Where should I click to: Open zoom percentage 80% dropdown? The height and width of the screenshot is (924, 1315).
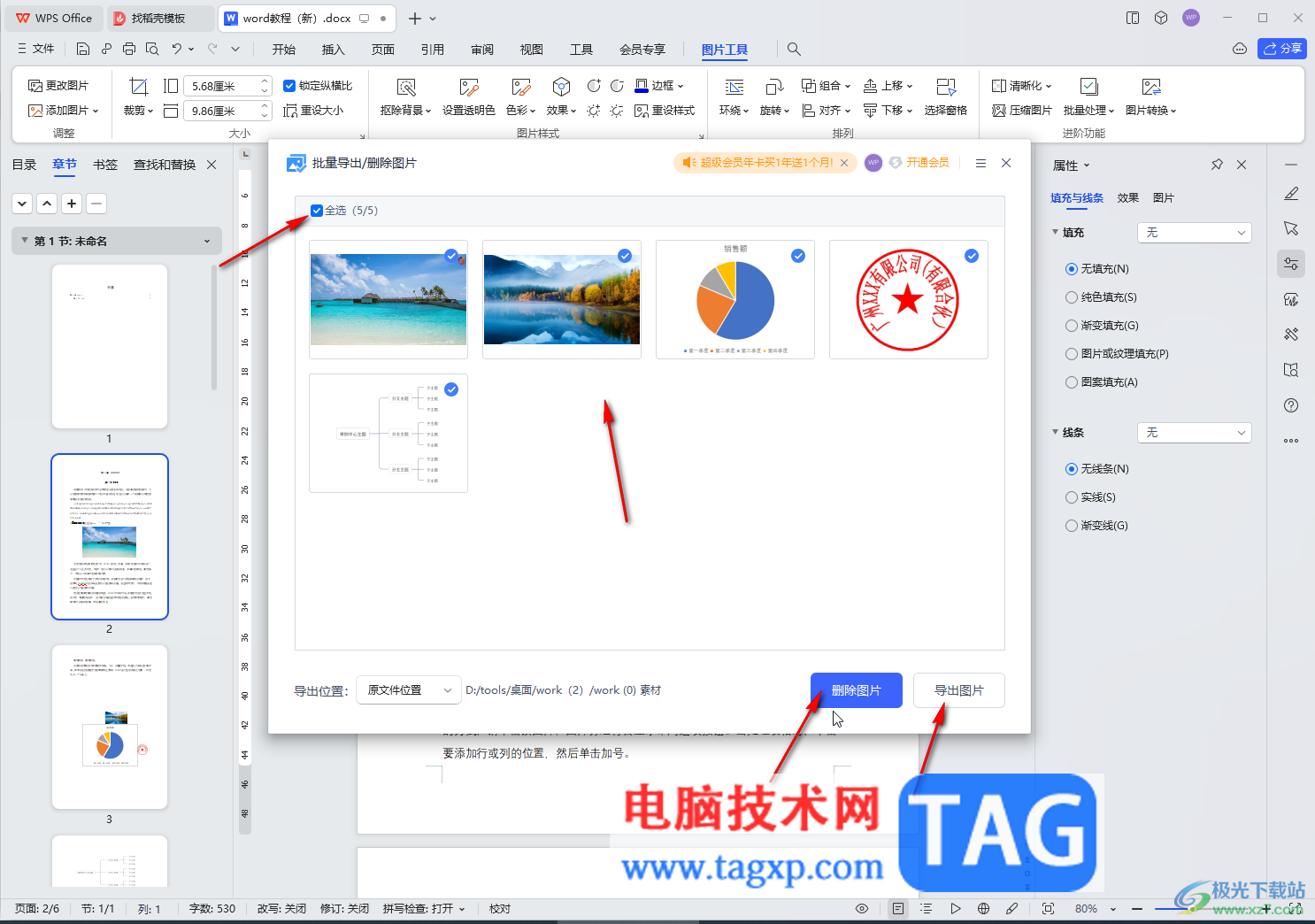click(x=1113, y=909)
